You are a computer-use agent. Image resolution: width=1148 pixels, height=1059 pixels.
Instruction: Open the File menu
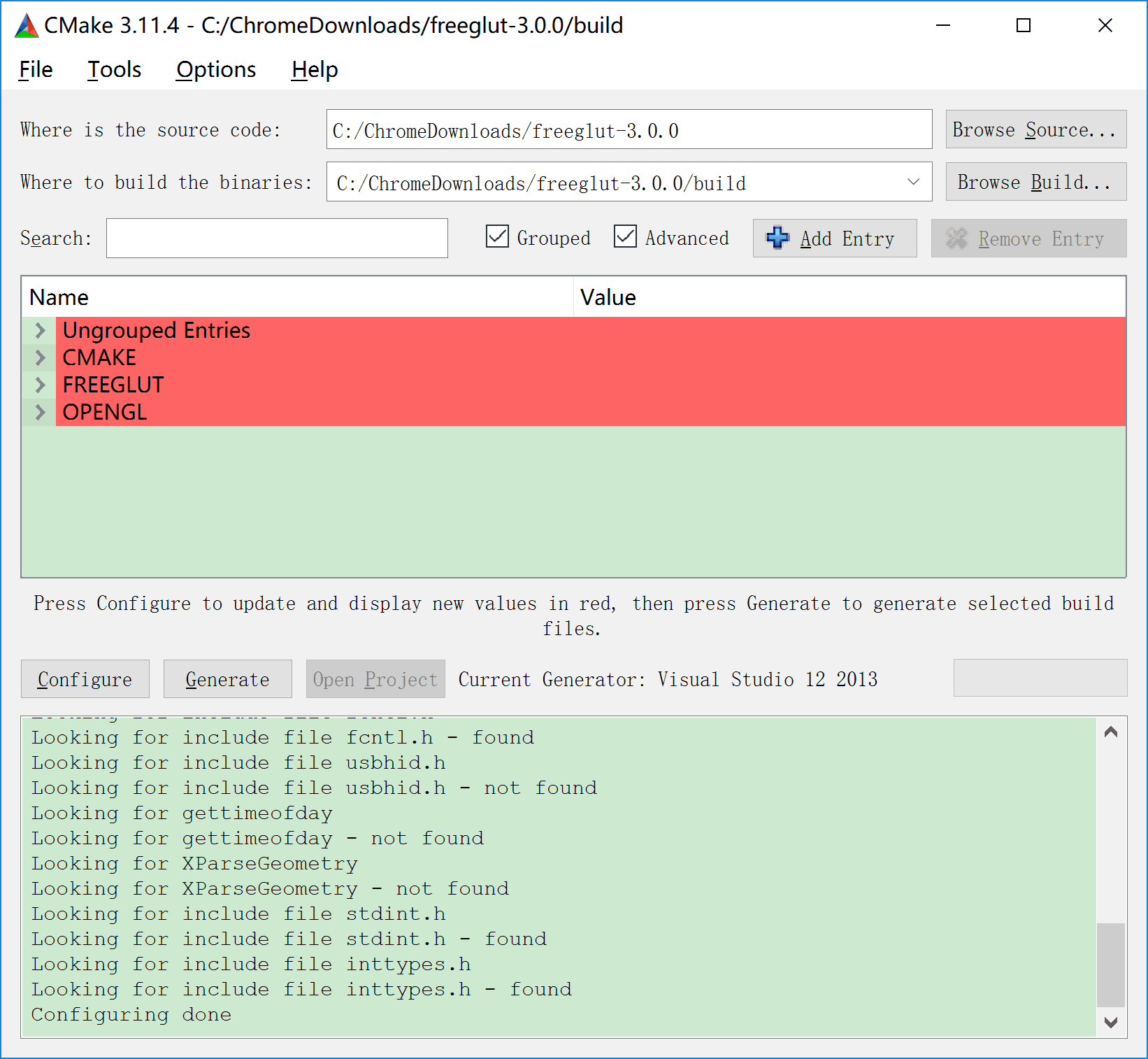36,69
